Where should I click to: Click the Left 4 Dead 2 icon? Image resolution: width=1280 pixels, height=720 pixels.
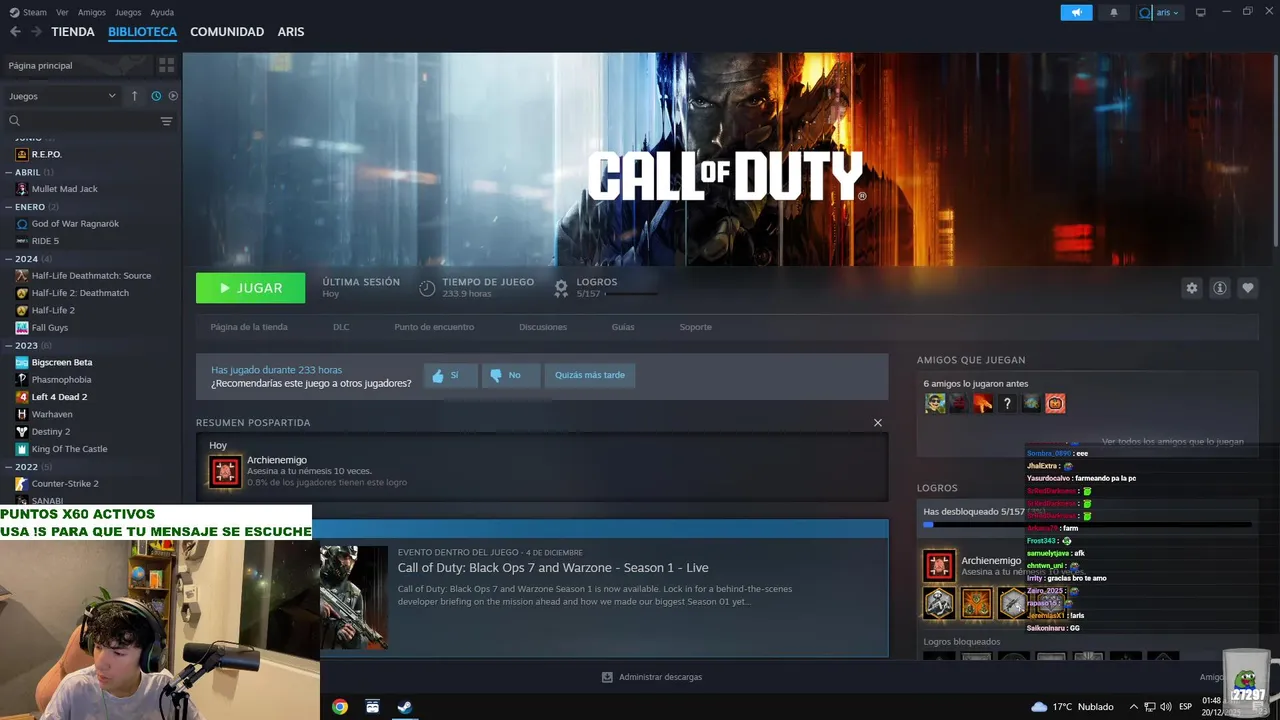click(x=22, y=397)
